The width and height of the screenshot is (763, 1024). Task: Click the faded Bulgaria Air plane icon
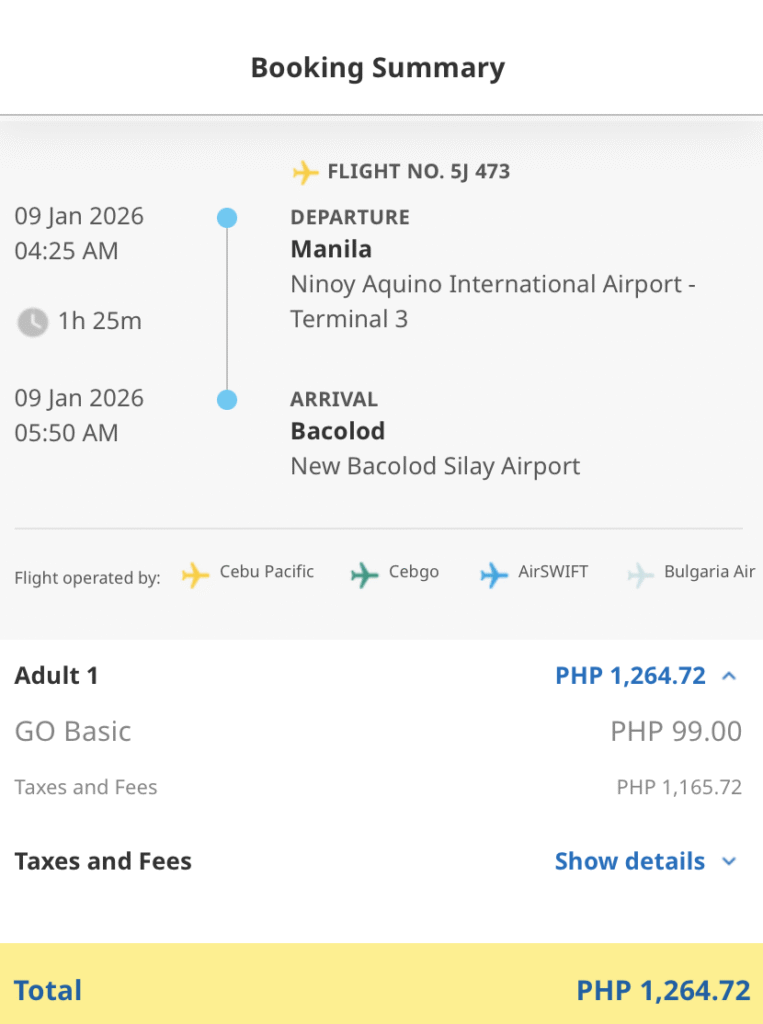tap(640, 575)
